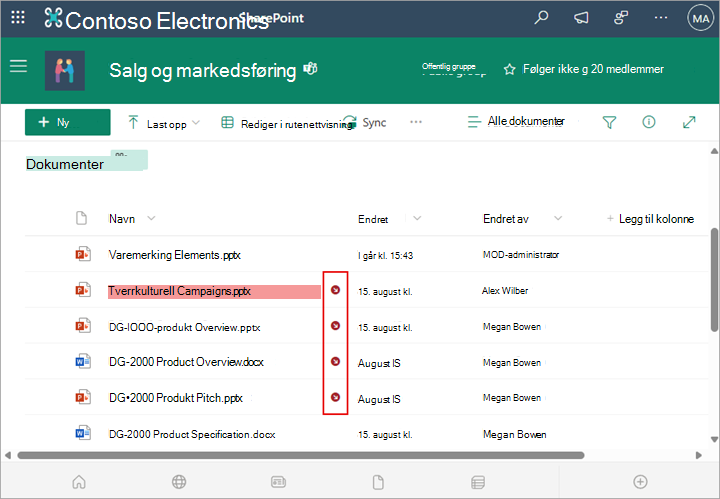Click red status icon for DG-2000 Product Overview

click(336, 361)
